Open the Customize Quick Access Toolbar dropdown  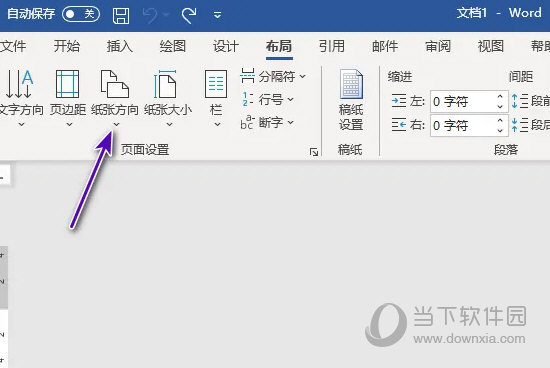click(x=217, y=15)
